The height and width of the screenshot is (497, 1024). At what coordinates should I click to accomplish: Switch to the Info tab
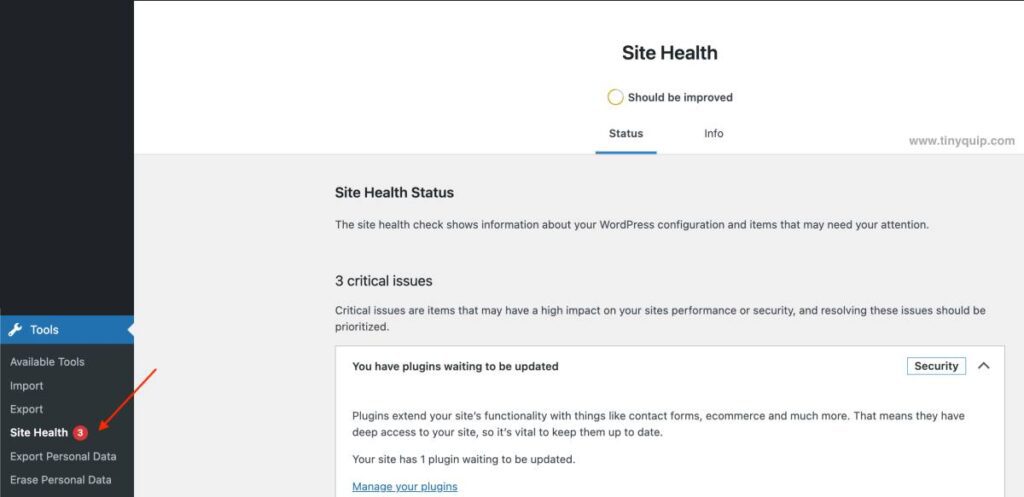[713, 134]
